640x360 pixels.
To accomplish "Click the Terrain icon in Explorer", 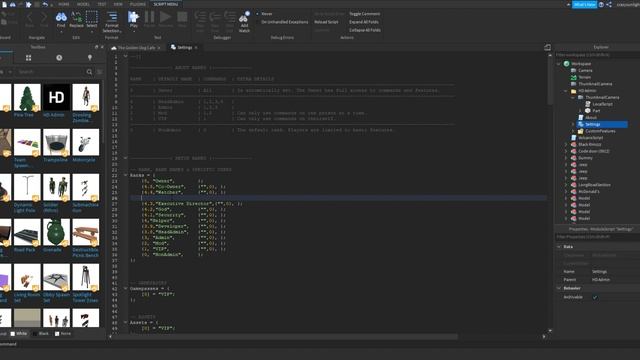I will pyautogui.click(x=573, y=77).
